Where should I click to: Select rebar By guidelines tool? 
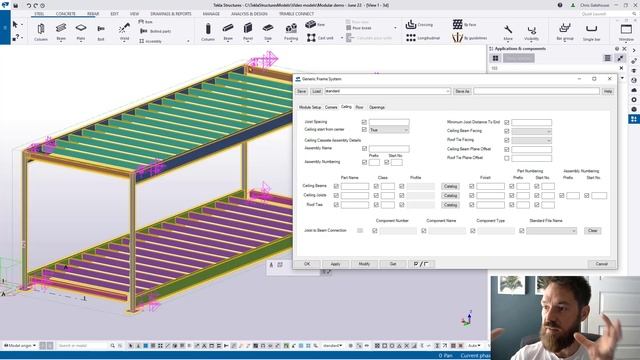[469, 38]
